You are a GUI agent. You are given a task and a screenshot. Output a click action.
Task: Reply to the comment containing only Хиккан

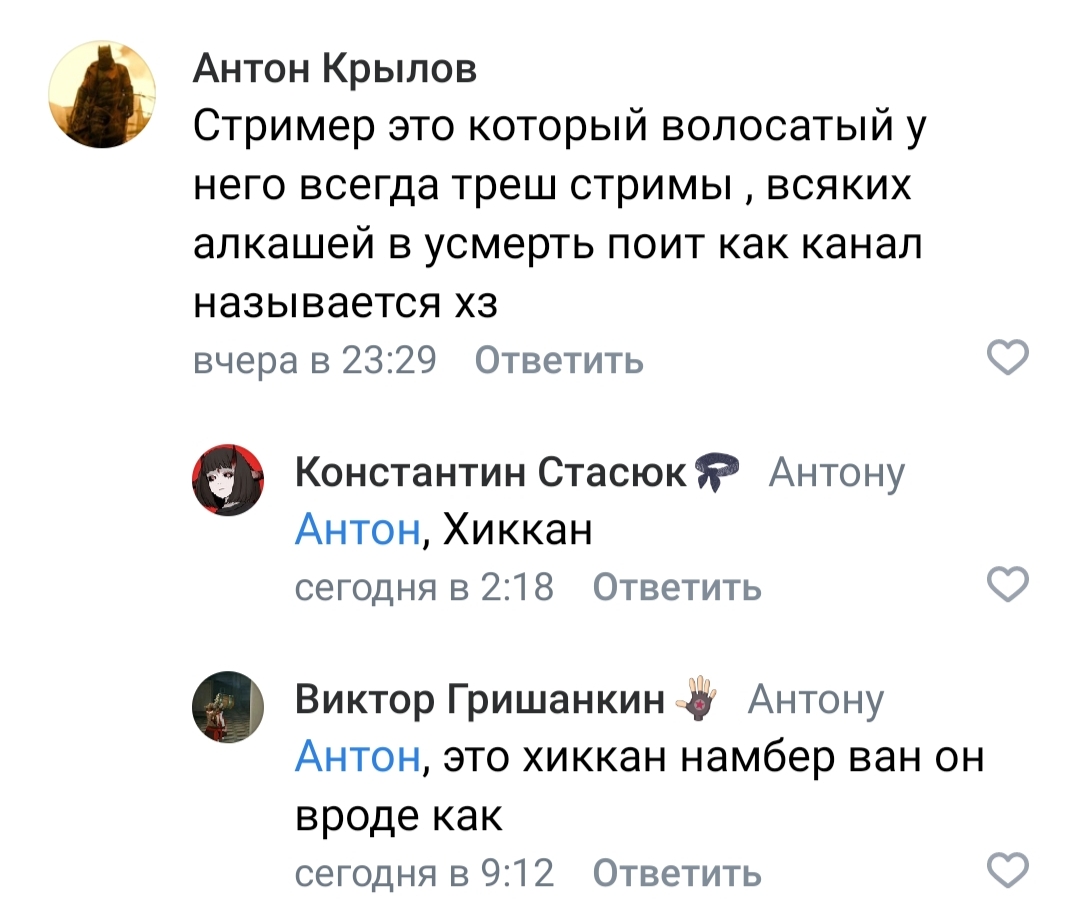tap(677, 587)
